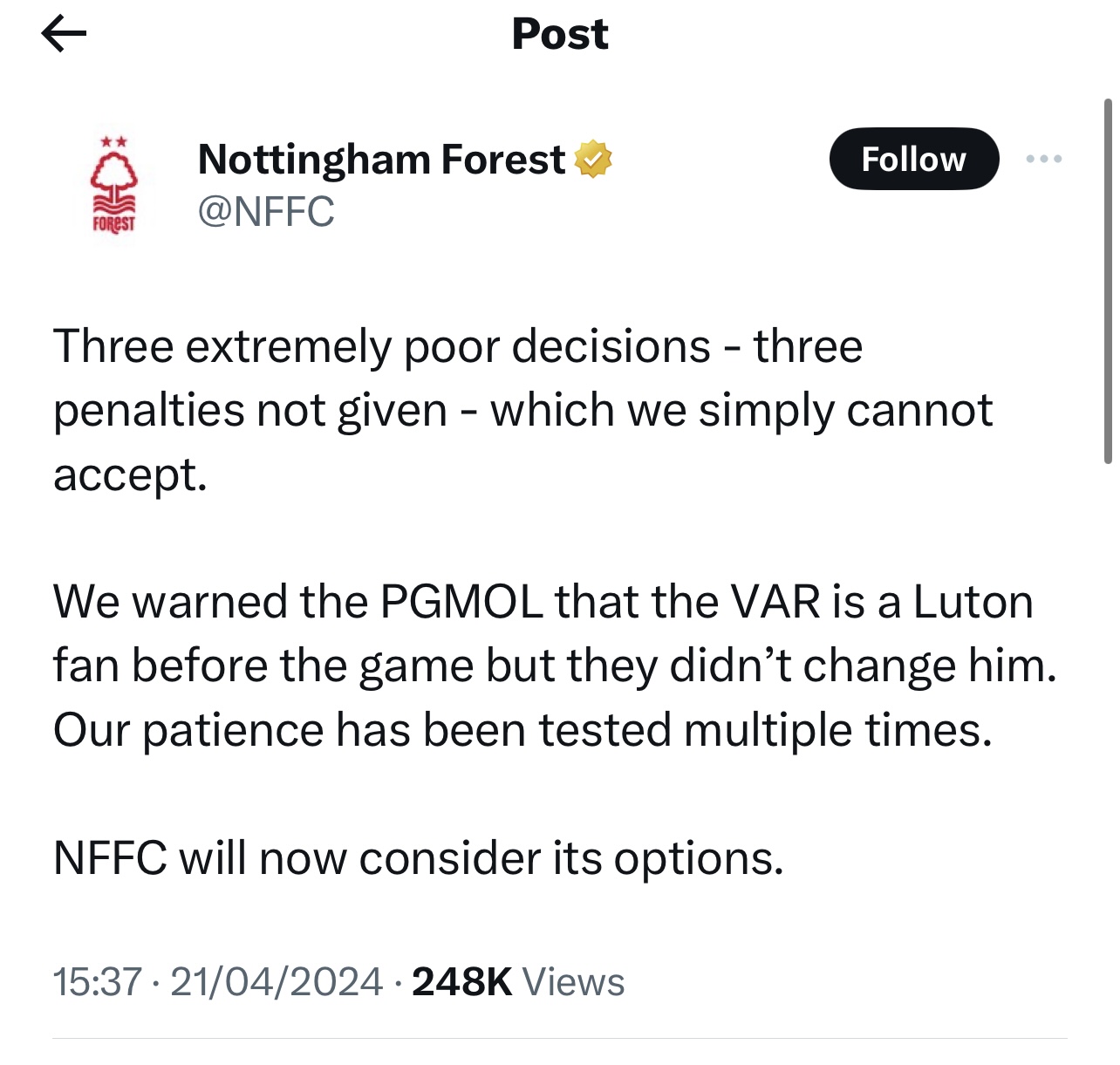The height and width of the screenshot is (1065, 1120).
Task: Tap the @NFFC handle
Action: coord(266,212)
